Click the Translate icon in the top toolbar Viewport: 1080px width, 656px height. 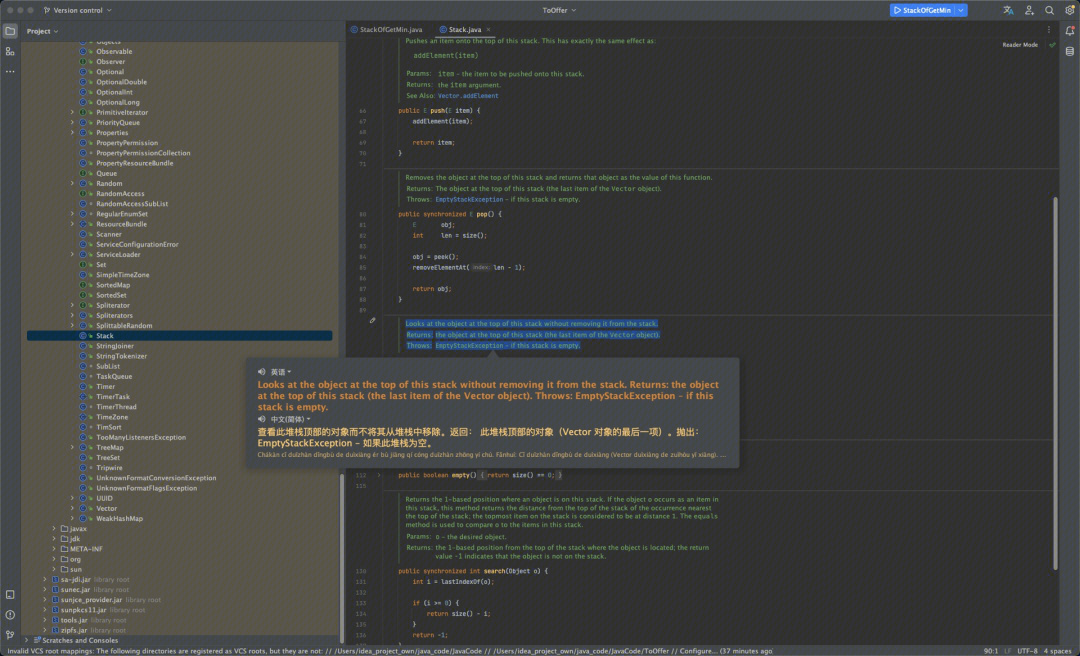(x=1008, y=10)
